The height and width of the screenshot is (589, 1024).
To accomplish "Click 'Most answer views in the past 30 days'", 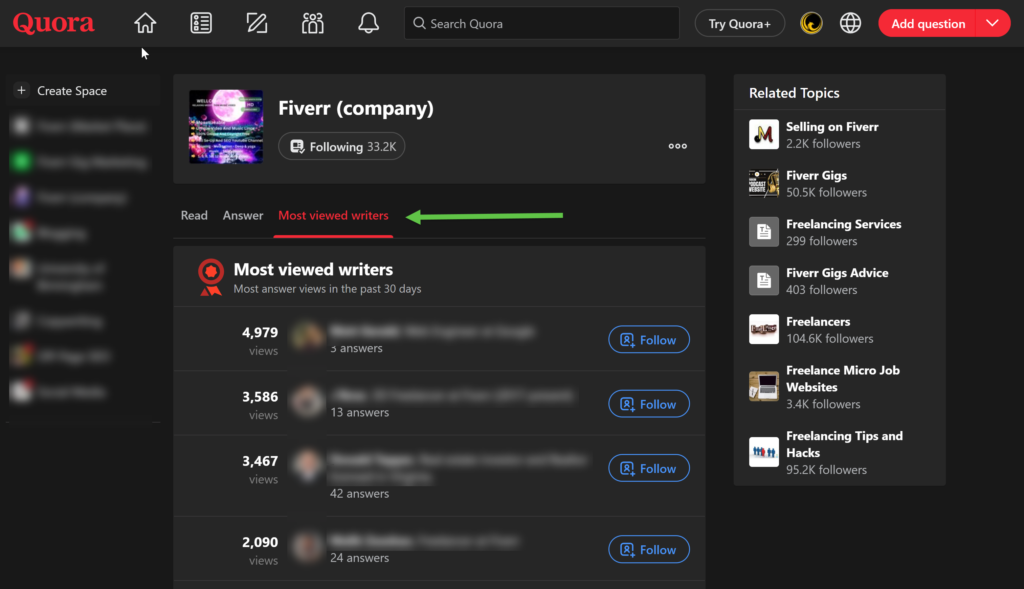I will (327, 289).
